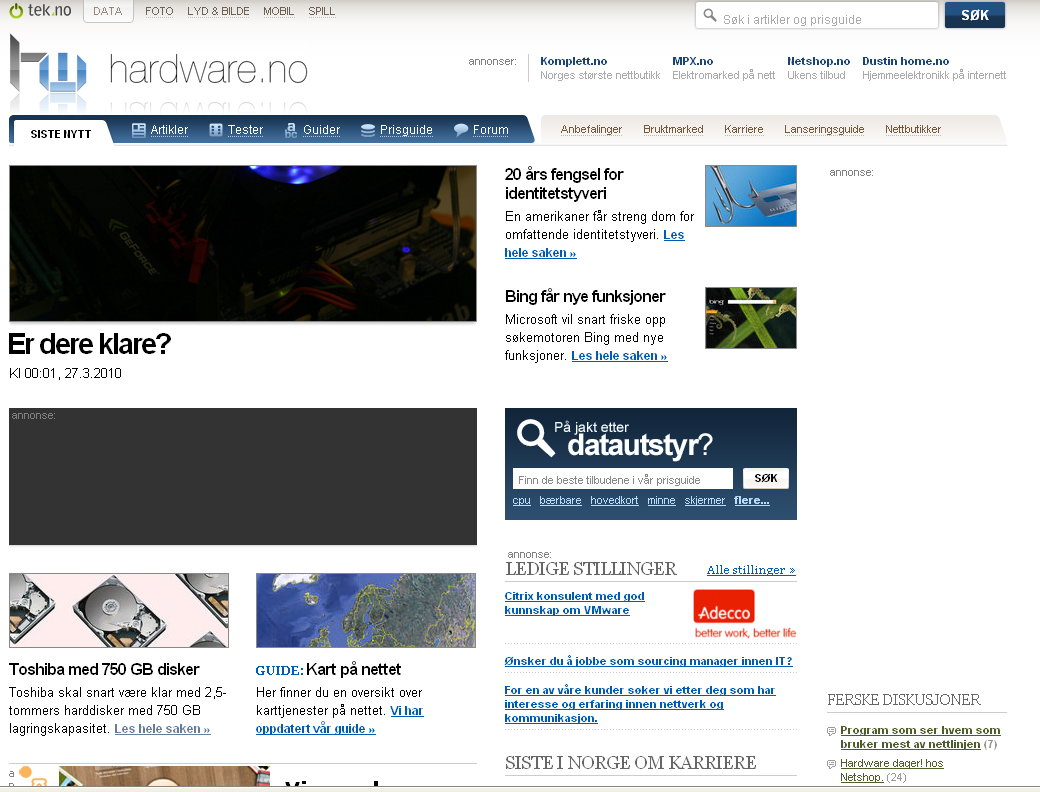Open 'Toshiba med 750 GB disker' headline
This screenshot has width=1040, height=792.
pyautogui.click(x=104, y=669)
